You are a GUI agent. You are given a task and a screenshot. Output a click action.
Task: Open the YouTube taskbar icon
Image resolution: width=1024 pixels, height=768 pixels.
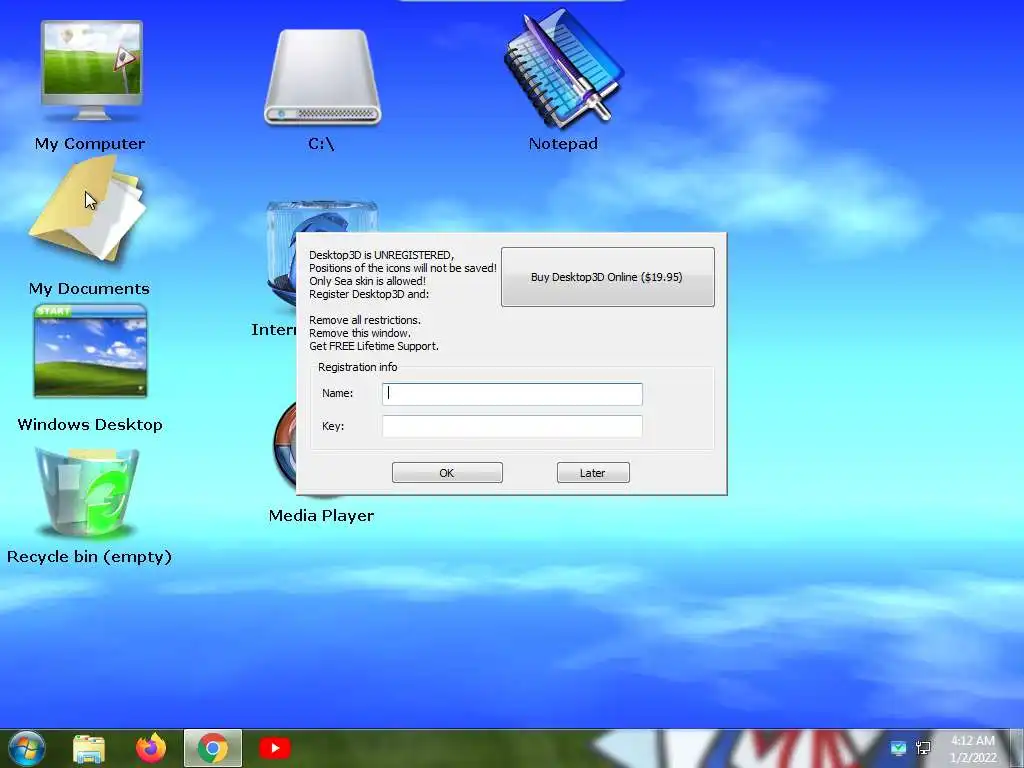pyautogui.click(x=275, y=748)
